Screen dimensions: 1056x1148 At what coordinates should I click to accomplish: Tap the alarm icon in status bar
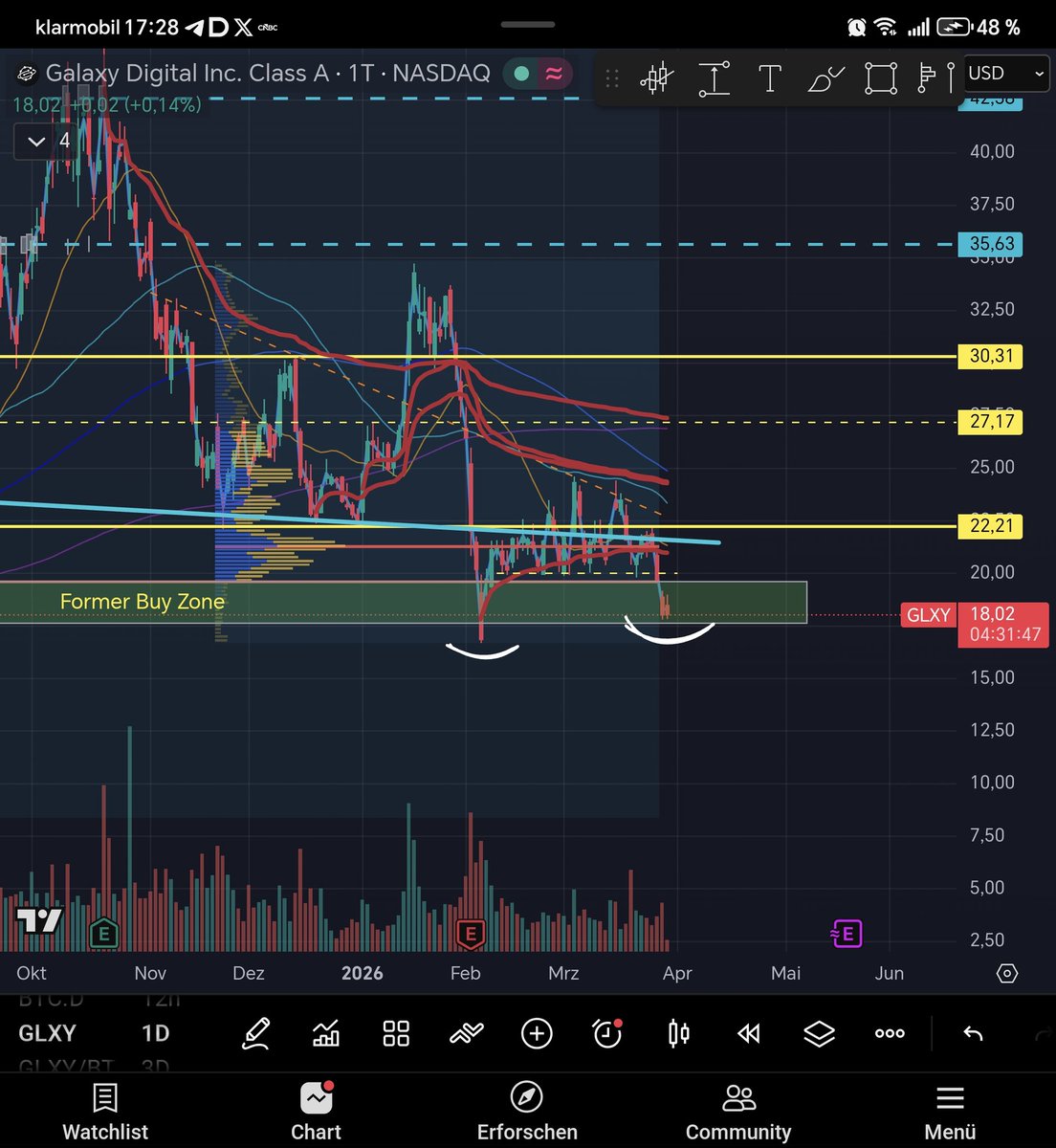(x=857, y=27)
